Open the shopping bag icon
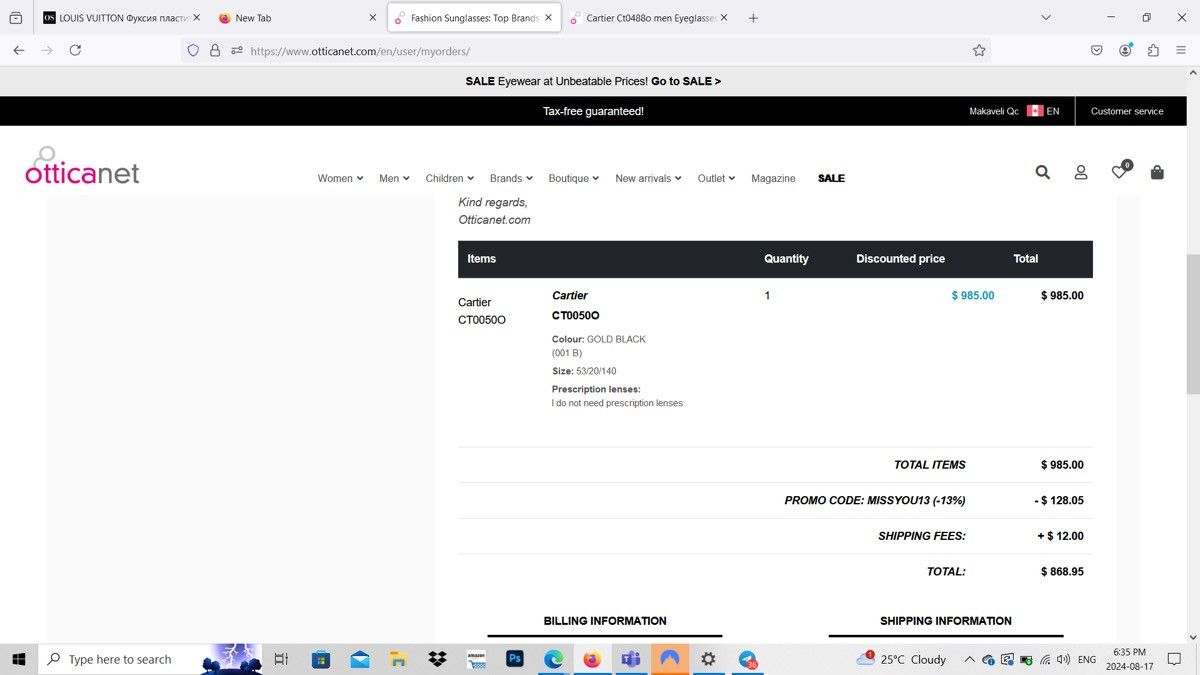 (1157, 172)
